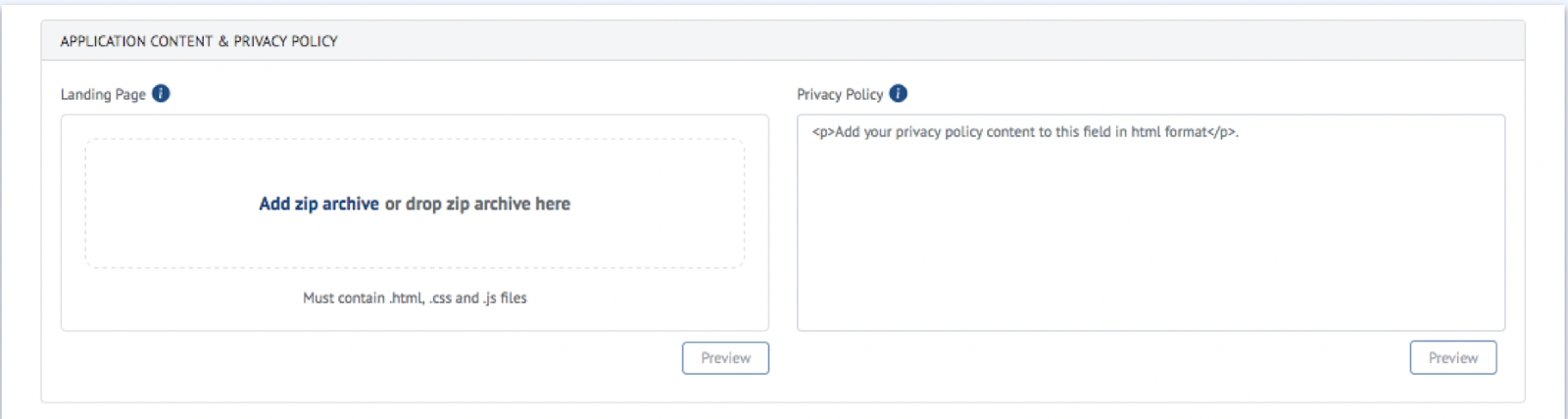Screen dimensions: 1568x419
Task: Click the Landing Page field label
Action: pyautogui.click(x=103, y=95)
